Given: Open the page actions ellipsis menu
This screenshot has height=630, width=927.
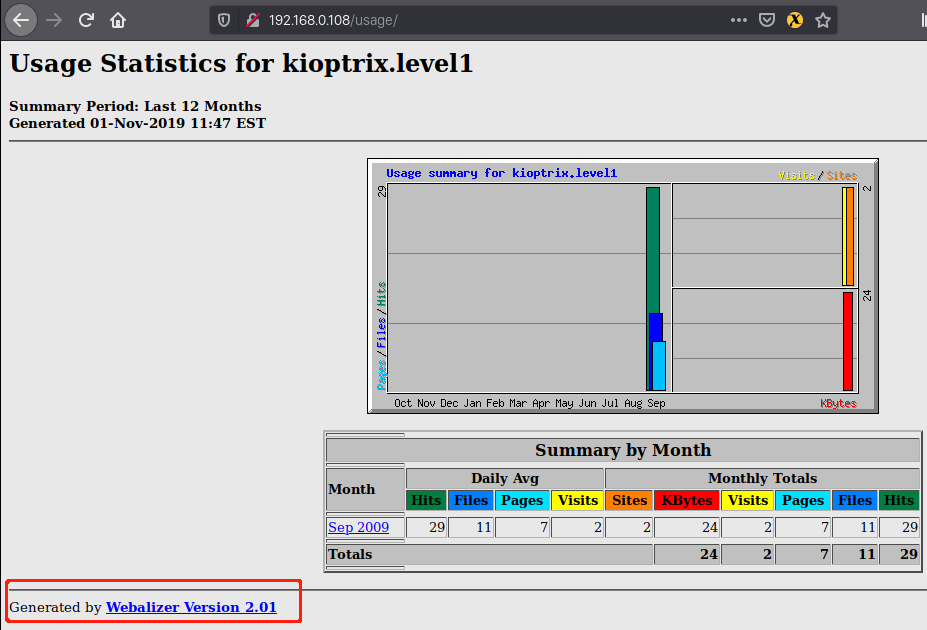Looking at the screenshot, I should [x=738, y=19].
